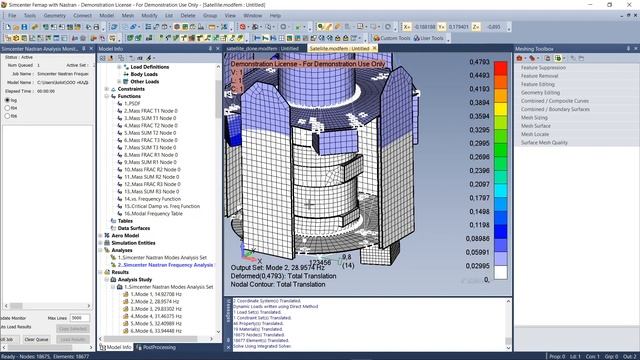640x360 pixels.
Task: Open the Mesh menu
Action: point(128,16)
